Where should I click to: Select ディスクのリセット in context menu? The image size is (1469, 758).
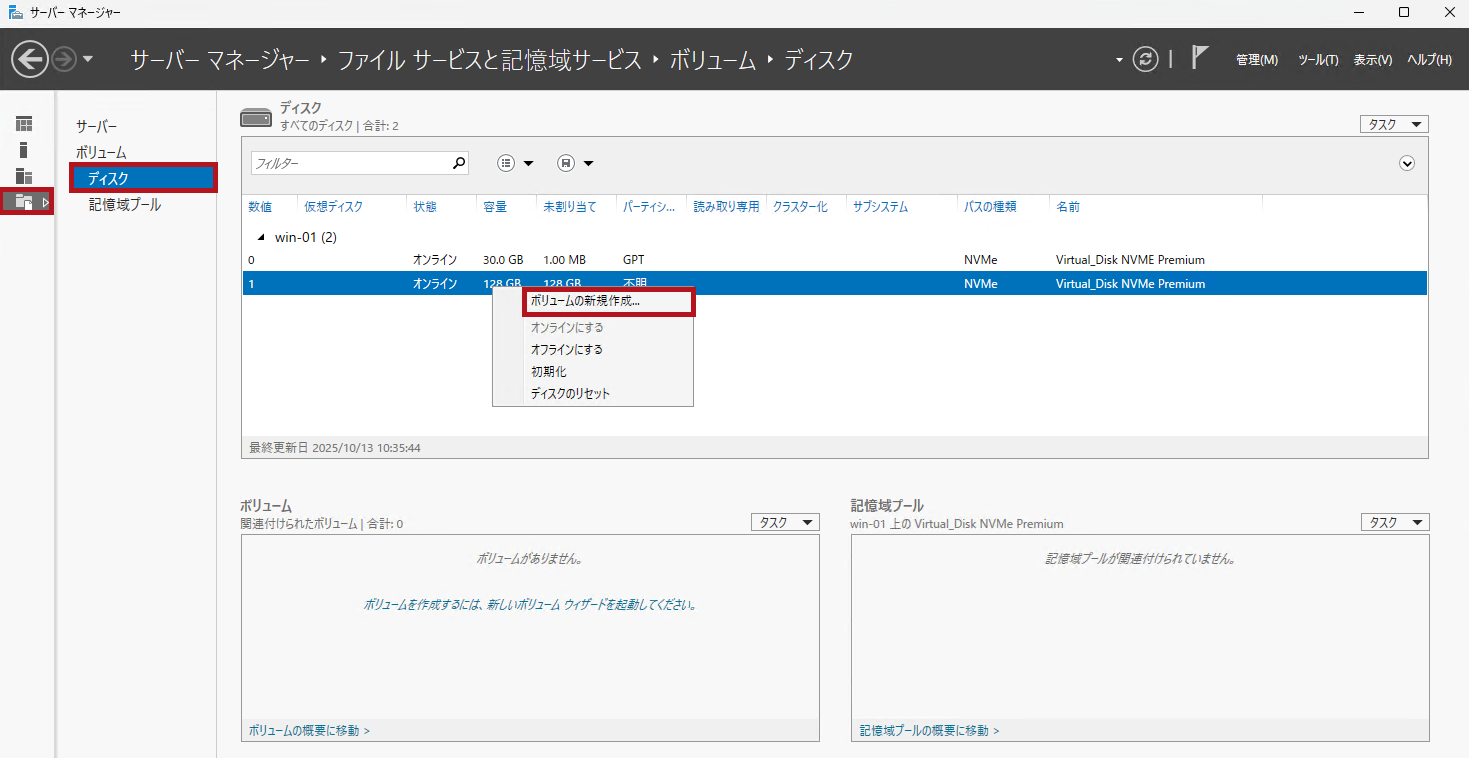570,394
